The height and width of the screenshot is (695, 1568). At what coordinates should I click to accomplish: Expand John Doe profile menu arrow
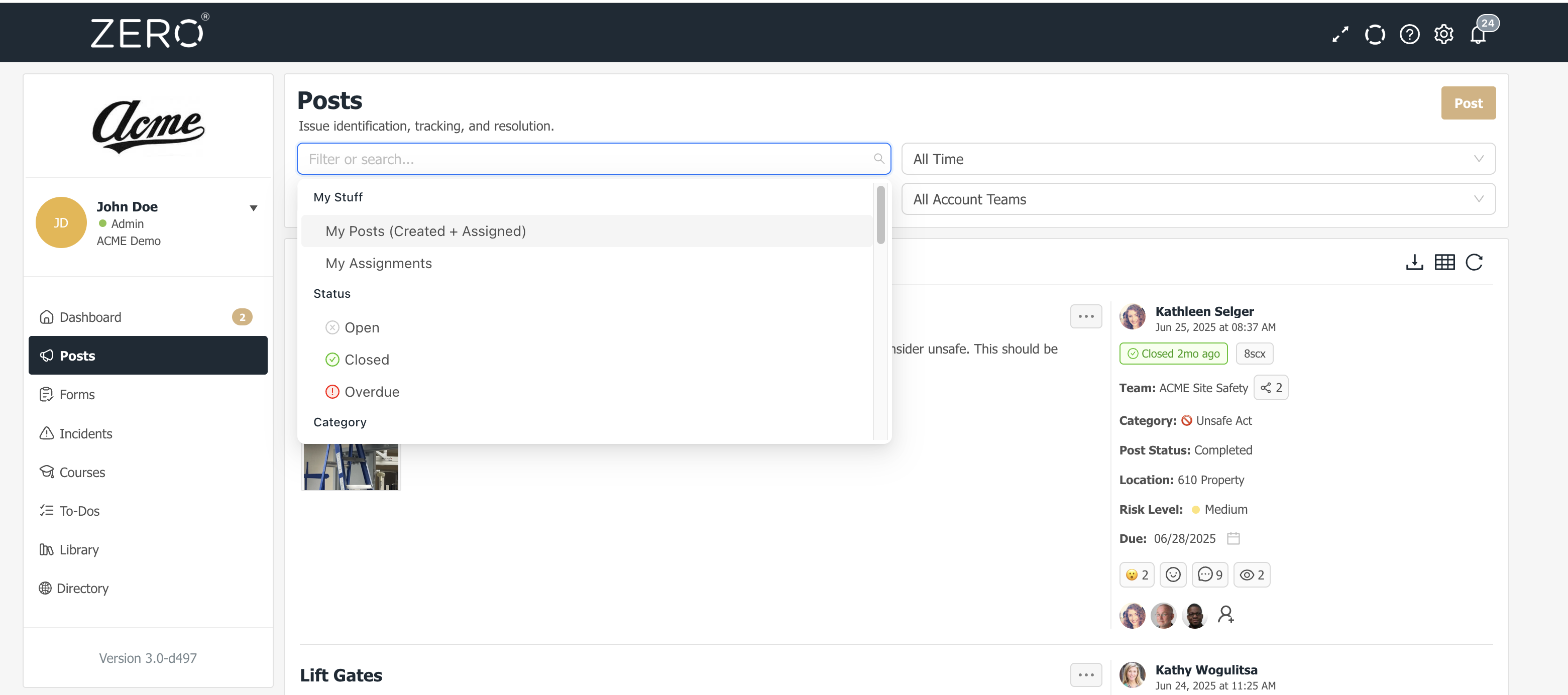click(x=253, y=208)
